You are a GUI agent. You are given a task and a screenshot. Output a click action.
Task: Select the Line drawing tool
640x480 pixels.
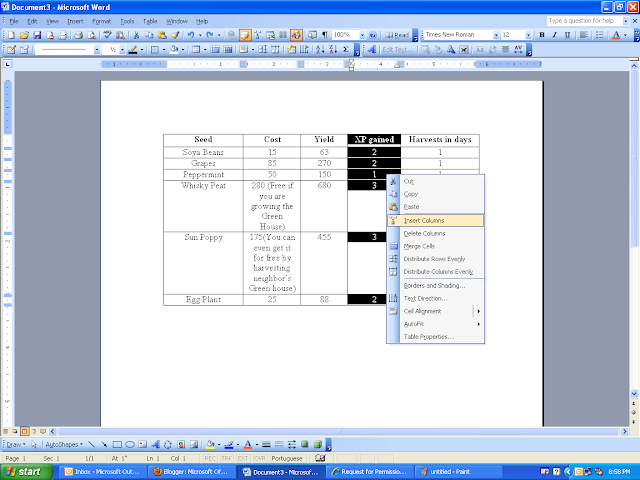(x=91, y=444)
